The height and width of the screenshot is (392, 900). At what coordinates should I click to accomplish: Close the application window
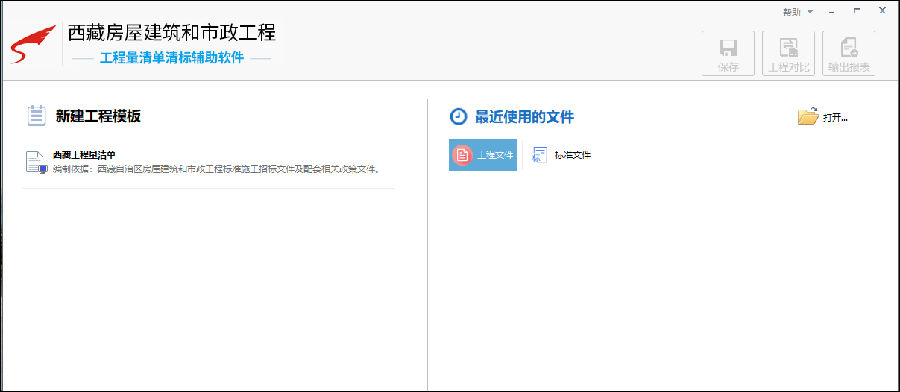882,10
